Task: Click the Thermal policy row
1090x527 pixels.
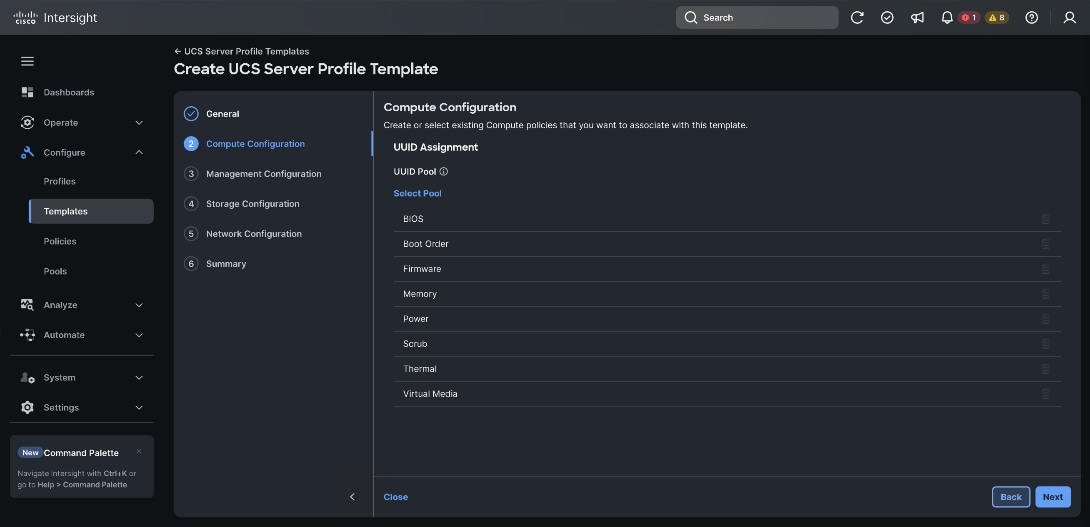Action: [727, 369]
